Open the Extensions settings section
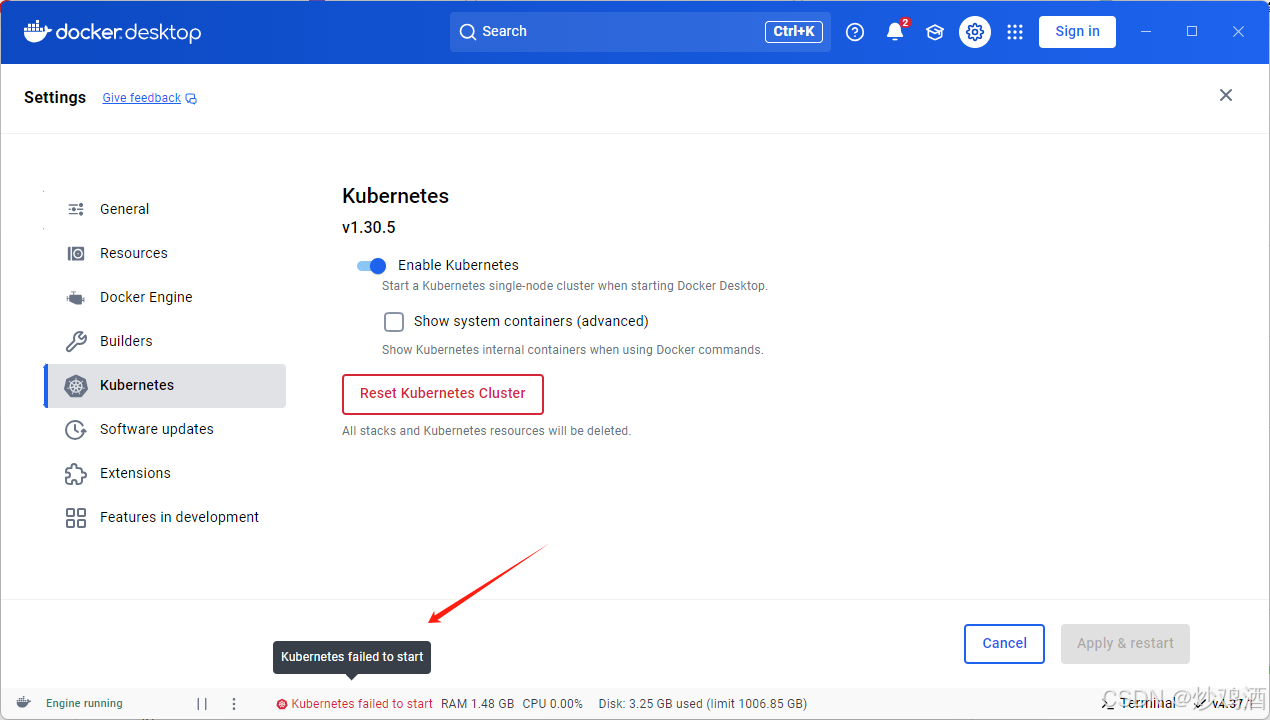The width and height of the screenshot is (1270, 720). pos(165,473)
